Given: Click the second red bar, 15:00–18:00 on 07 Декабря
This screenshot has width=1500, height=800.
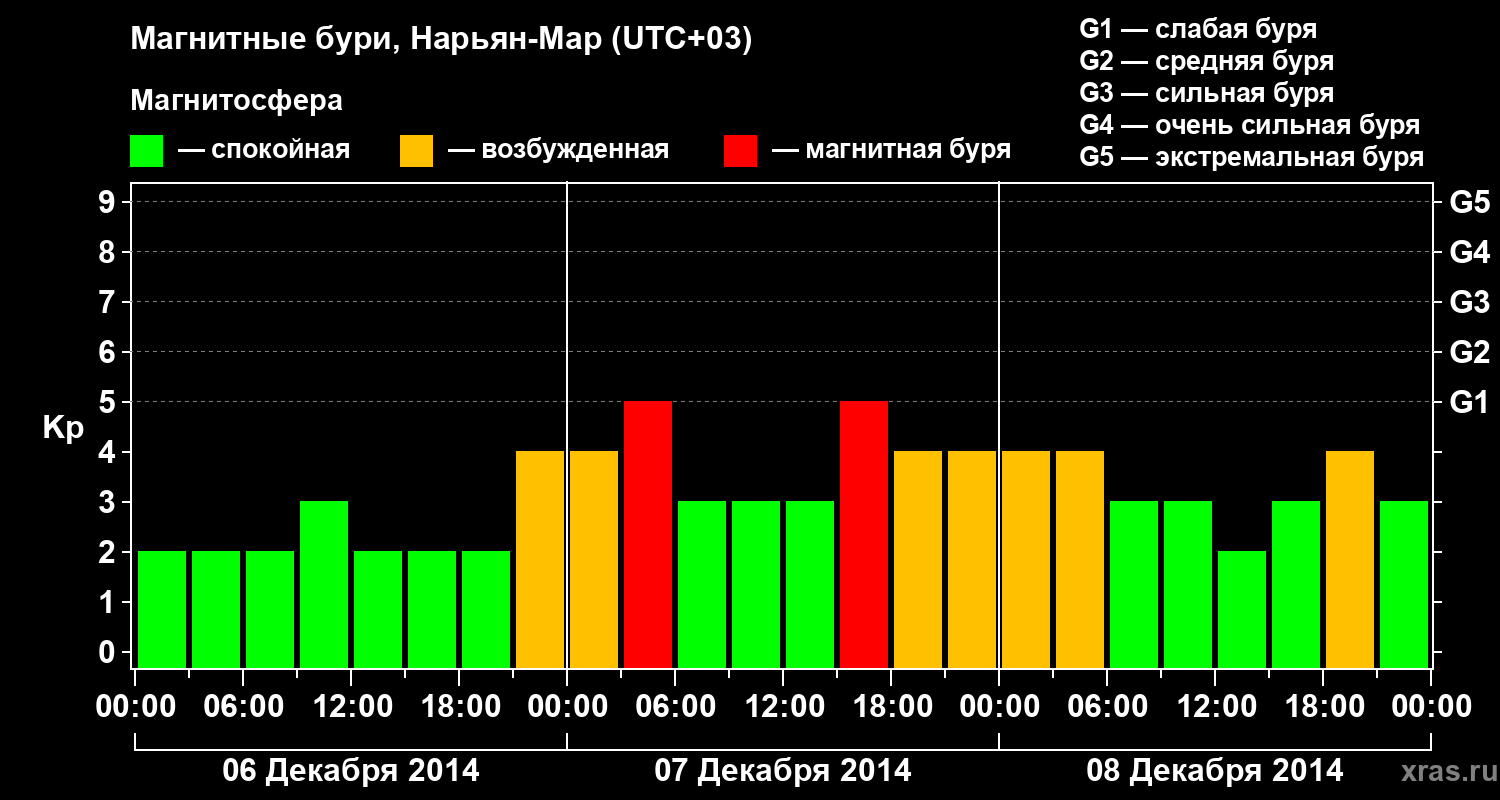Looking at the screenshot, I should click(x=864, y=534).
